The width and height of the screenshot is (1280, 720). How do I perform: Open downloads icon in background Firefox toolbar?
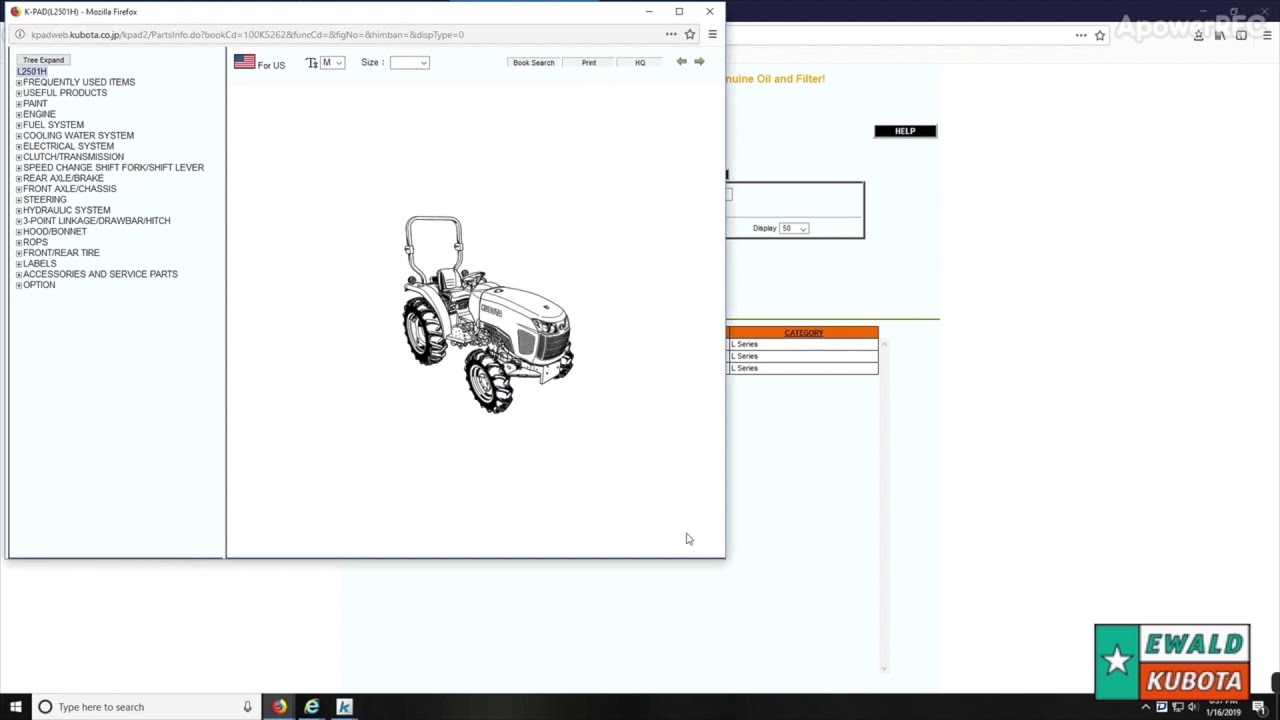tap(1198, 35)
